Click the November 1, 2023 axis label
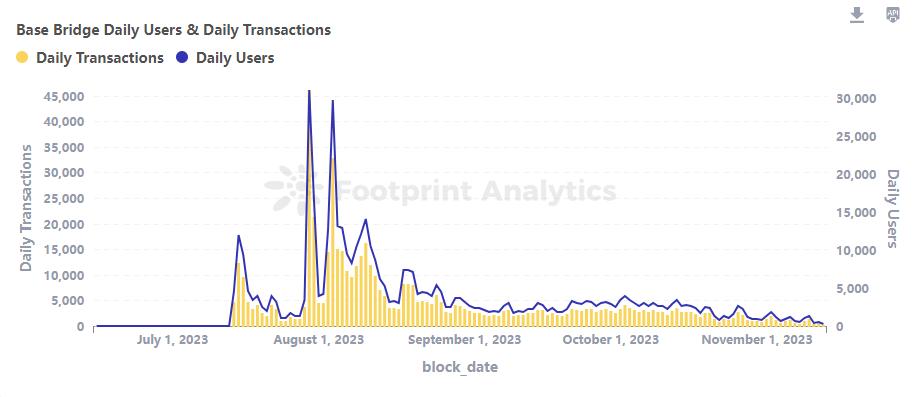918x397 pixels. click(757, 340)
